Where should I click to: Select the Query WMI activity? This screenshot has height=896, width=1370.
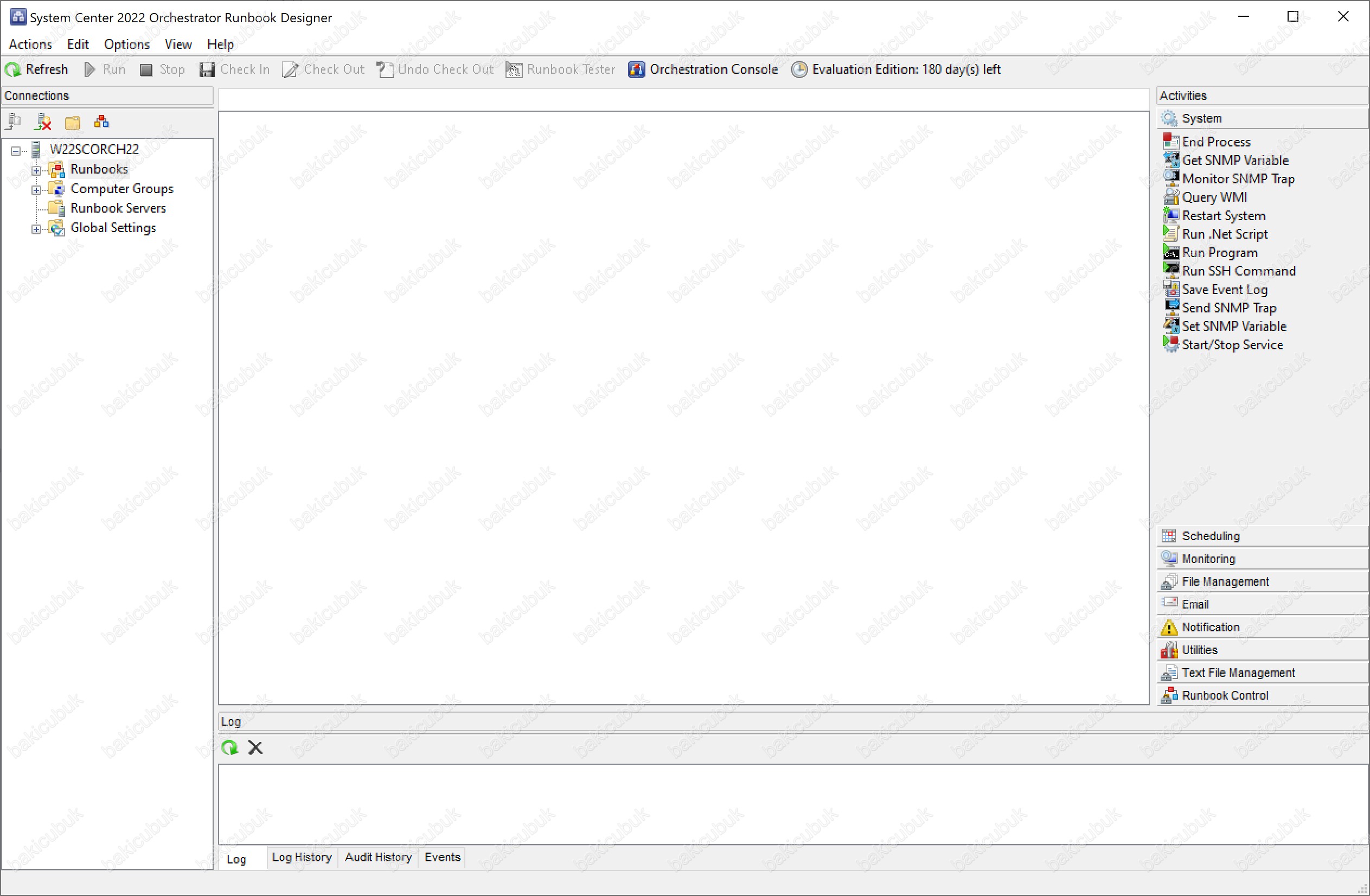point(1214,197)
